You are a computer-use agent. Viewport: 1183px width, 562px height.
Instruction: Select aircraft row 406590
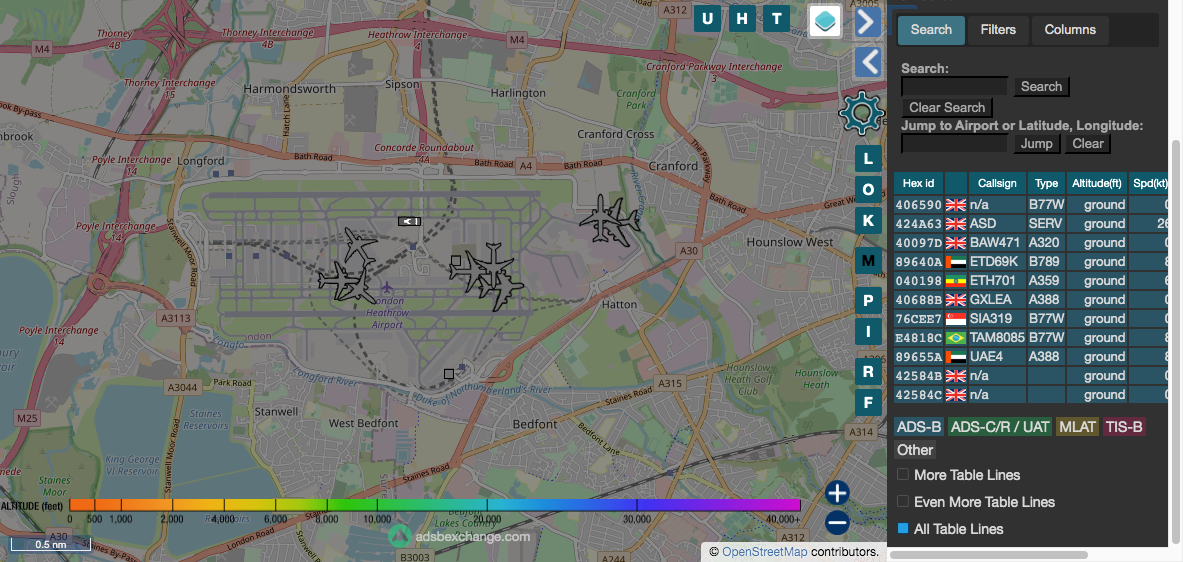[1031, 204]
